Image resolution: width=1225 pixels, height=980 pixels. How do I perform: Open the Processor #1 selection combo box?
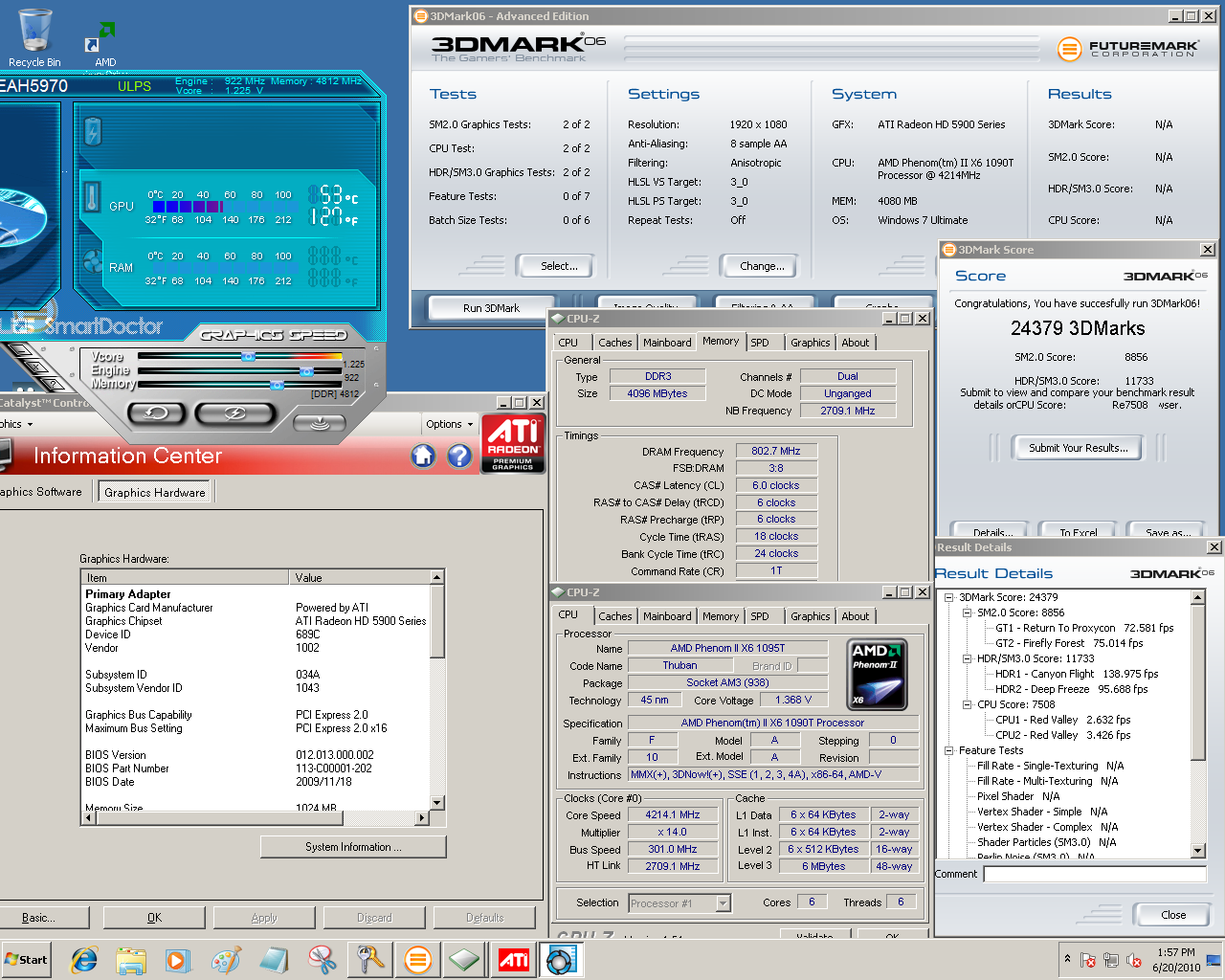click(679, 902)
